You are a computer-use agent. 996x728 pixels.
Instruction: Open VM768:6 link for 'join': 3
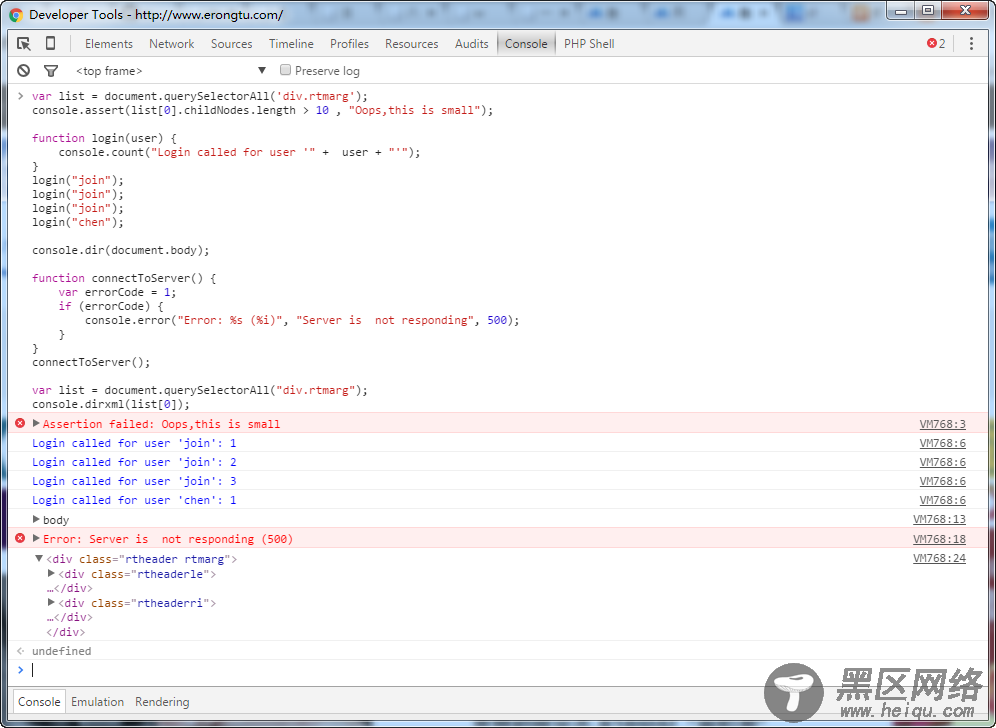942,481
